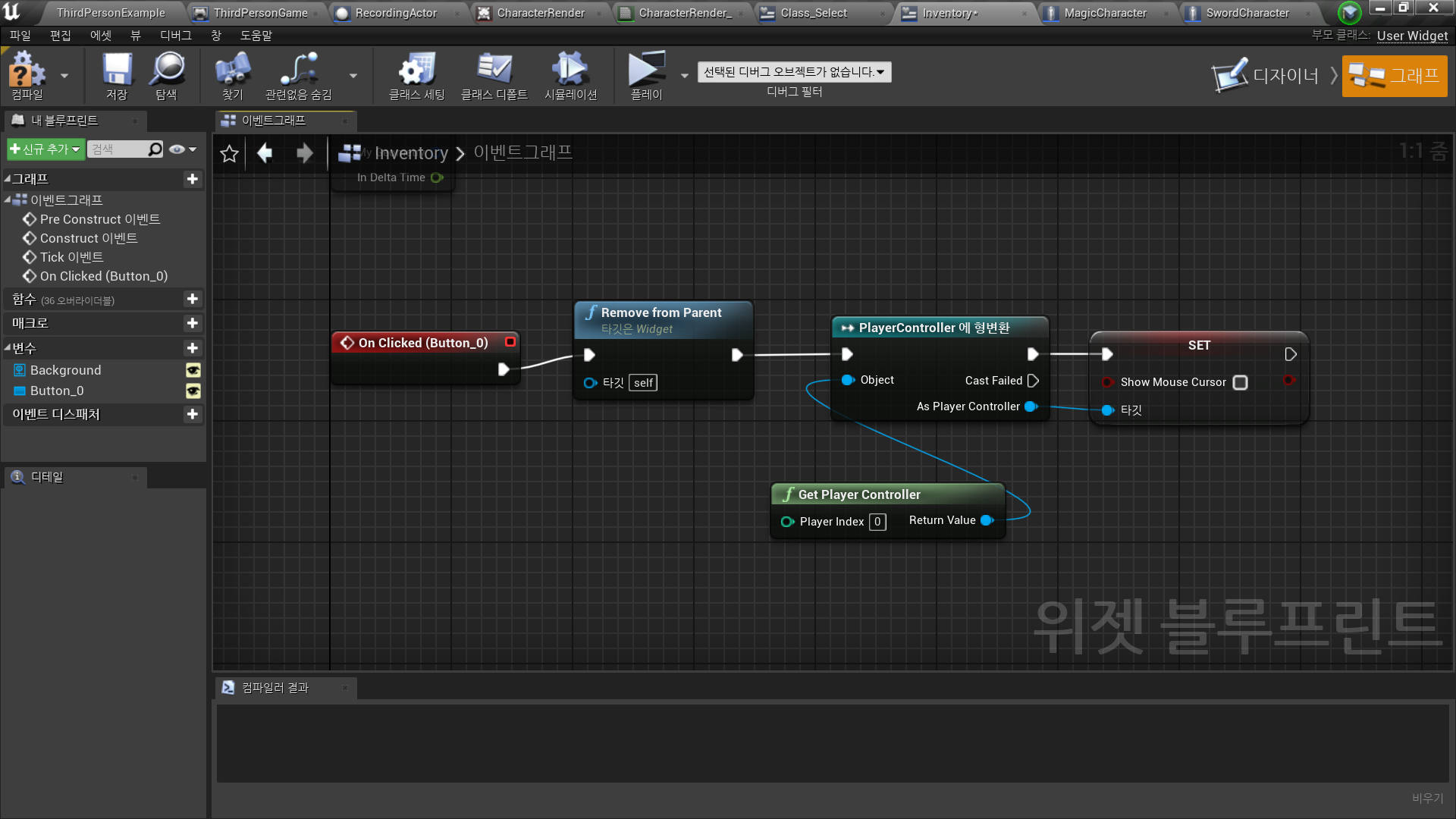Click the favorites star icon in graph
Screen dimensions: 1456x819
click(229, 154)
